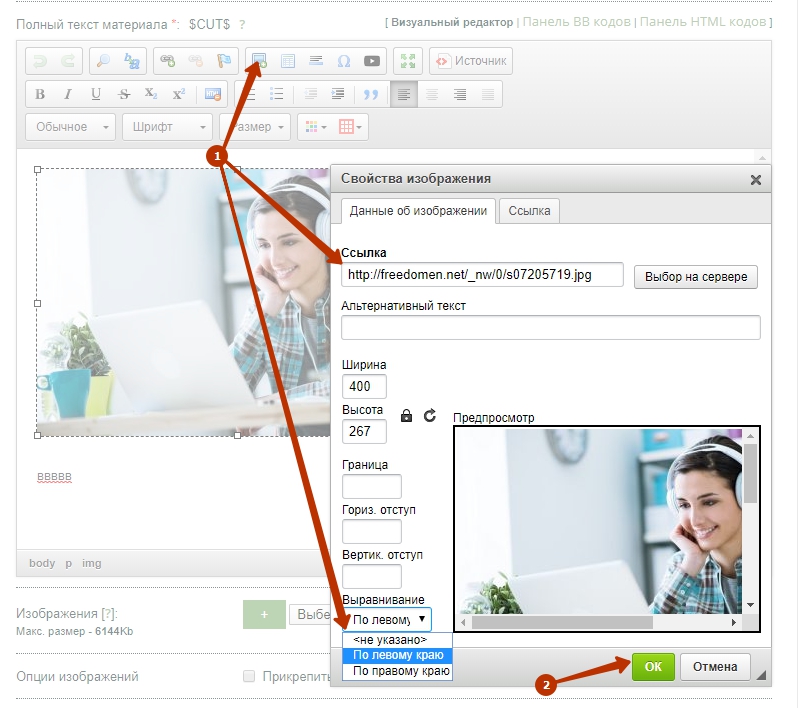
Task: Click the green plus add image button
Action: pyautogui.click(x=264, y=614)
